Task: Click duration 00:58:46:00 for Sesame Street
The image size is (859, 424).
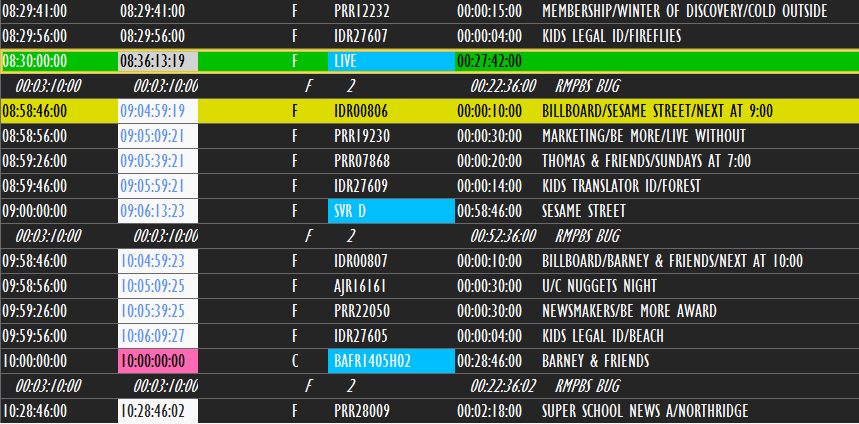Action: click(489, 211)
